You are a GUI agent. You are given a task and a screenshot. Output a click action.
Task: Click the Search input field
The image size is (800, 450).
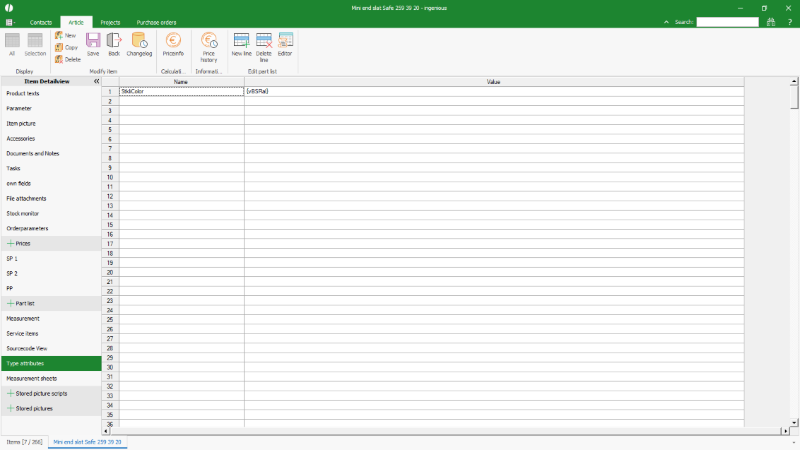728,22
